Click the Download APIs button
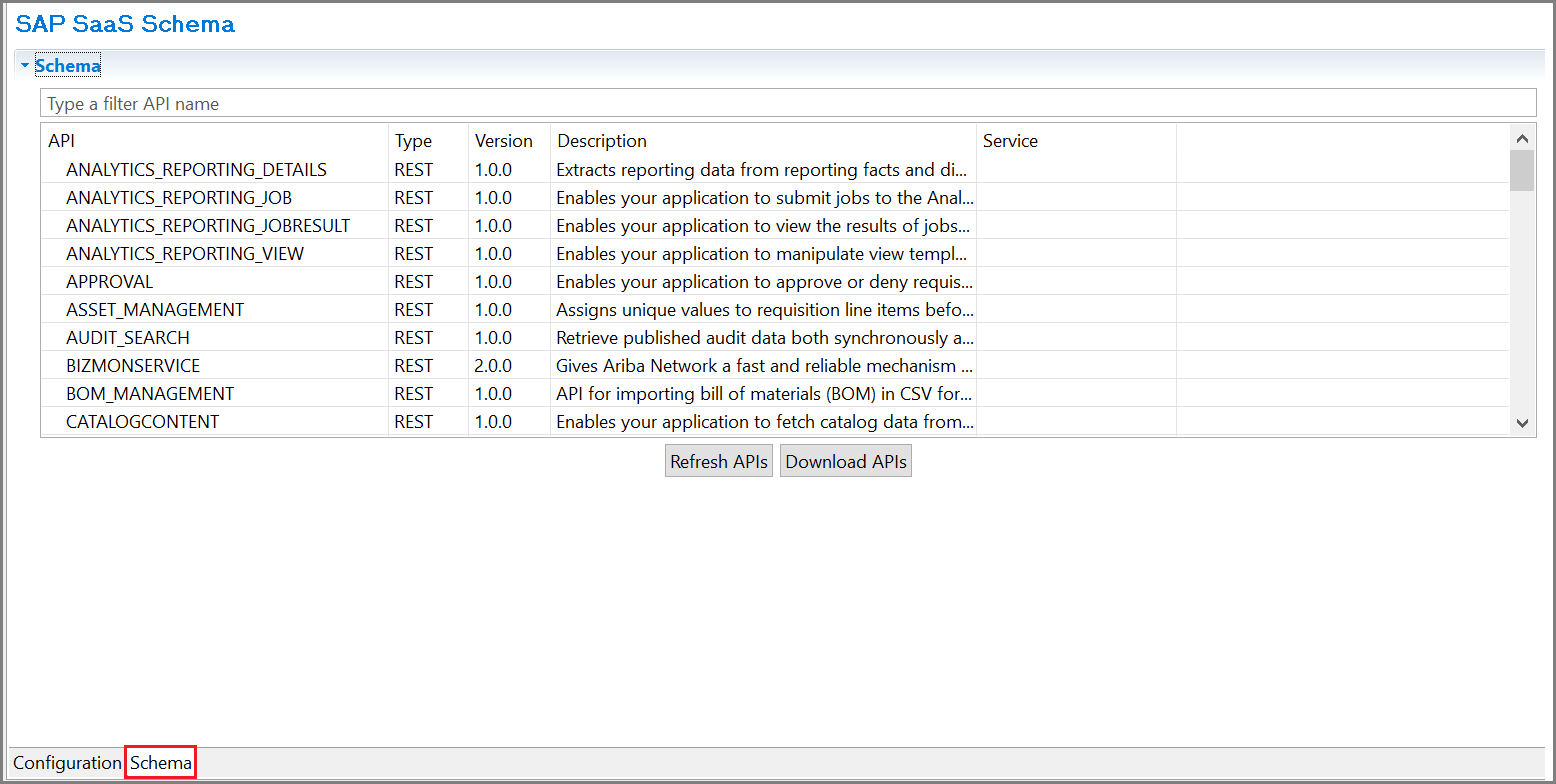Screen dimensions: 1556x784 [x=846, y=461]
